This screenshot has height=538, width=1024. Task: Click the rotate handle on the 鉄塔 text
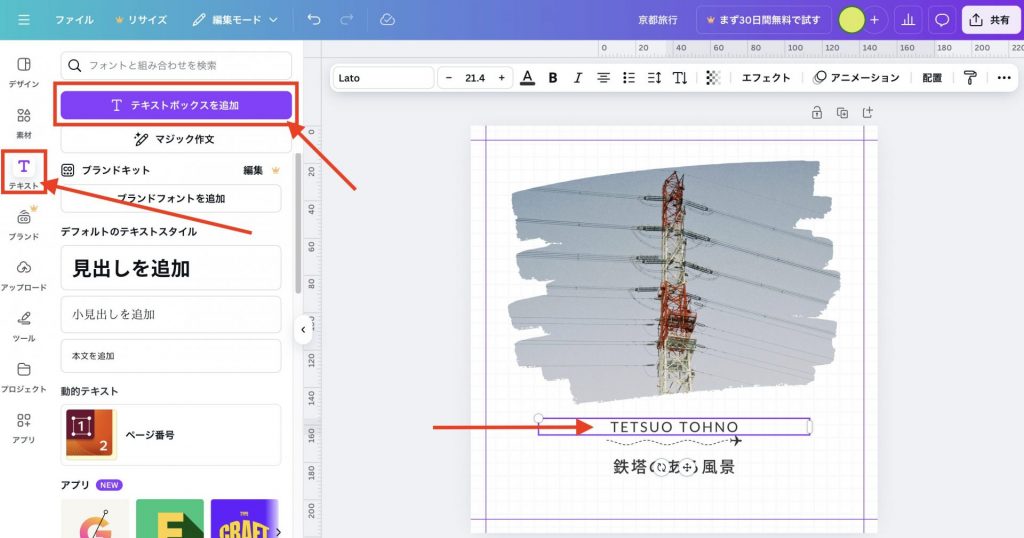(662, 467)
